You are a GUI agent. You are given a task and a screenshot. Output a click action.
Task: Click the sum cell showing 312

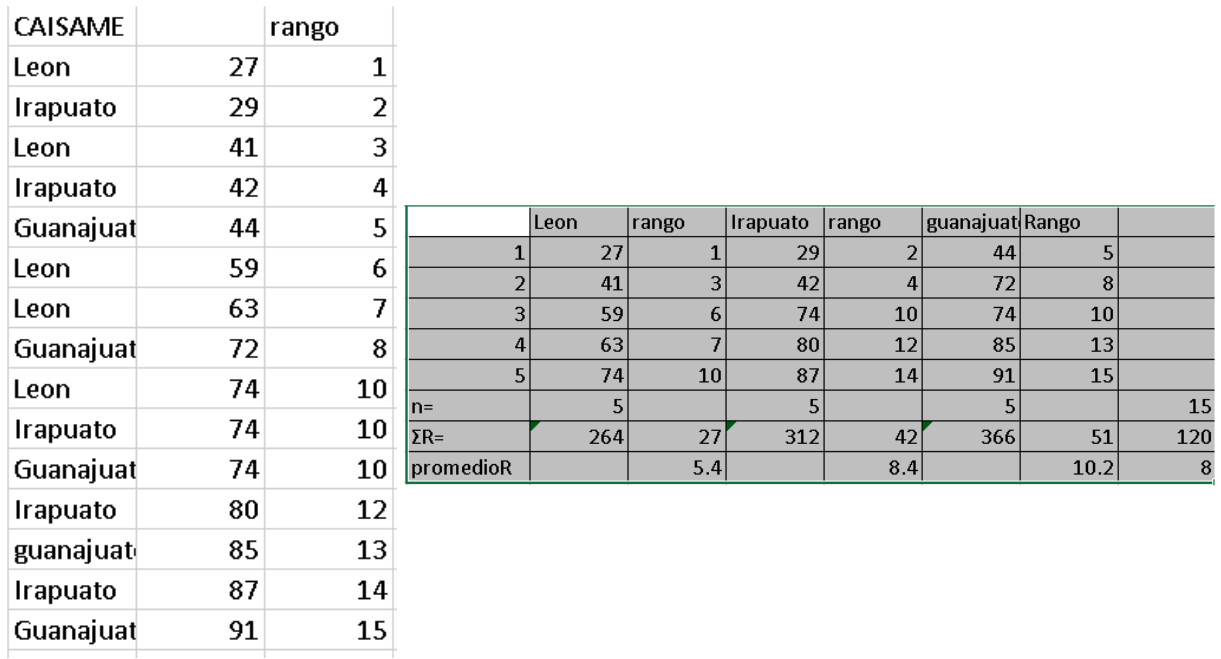(x=774, y=436)
